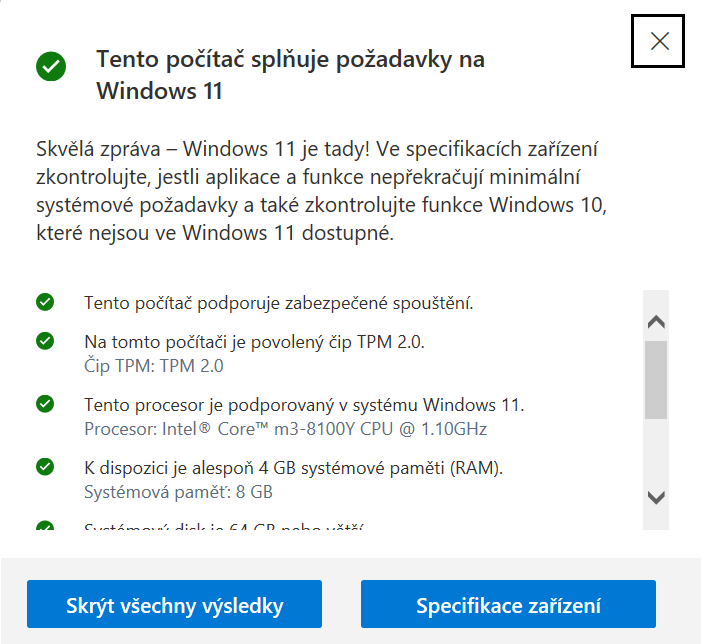Click the large green checkmark beside the title
701x644 pixels.
51,68
